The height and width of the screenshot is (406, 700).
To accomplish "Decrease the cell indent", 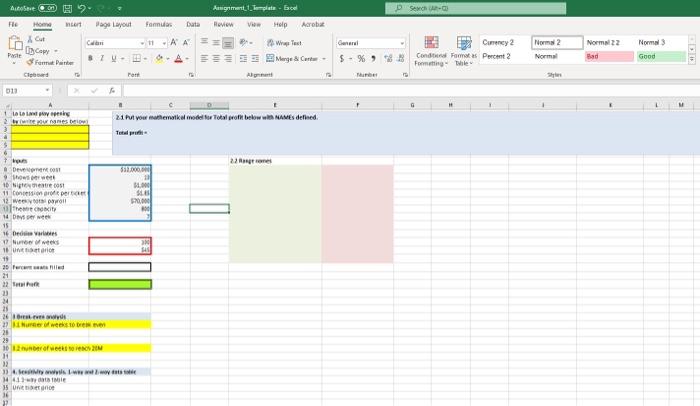I will coord(243,59).
